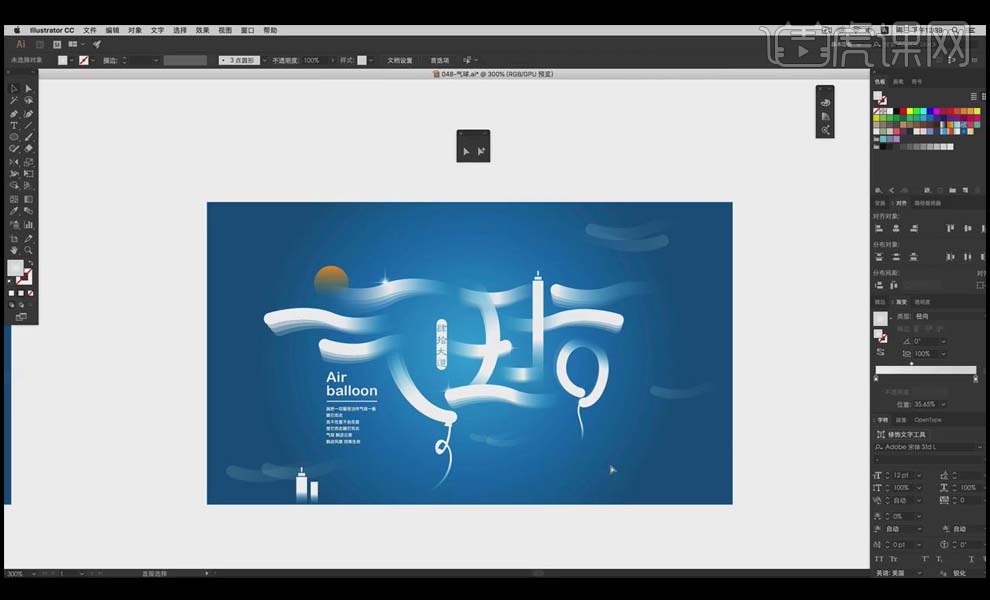This screenshot has width=990, height=600.
Task: Open language dropdown 英语: 美国
Action: tap(919, 573)
